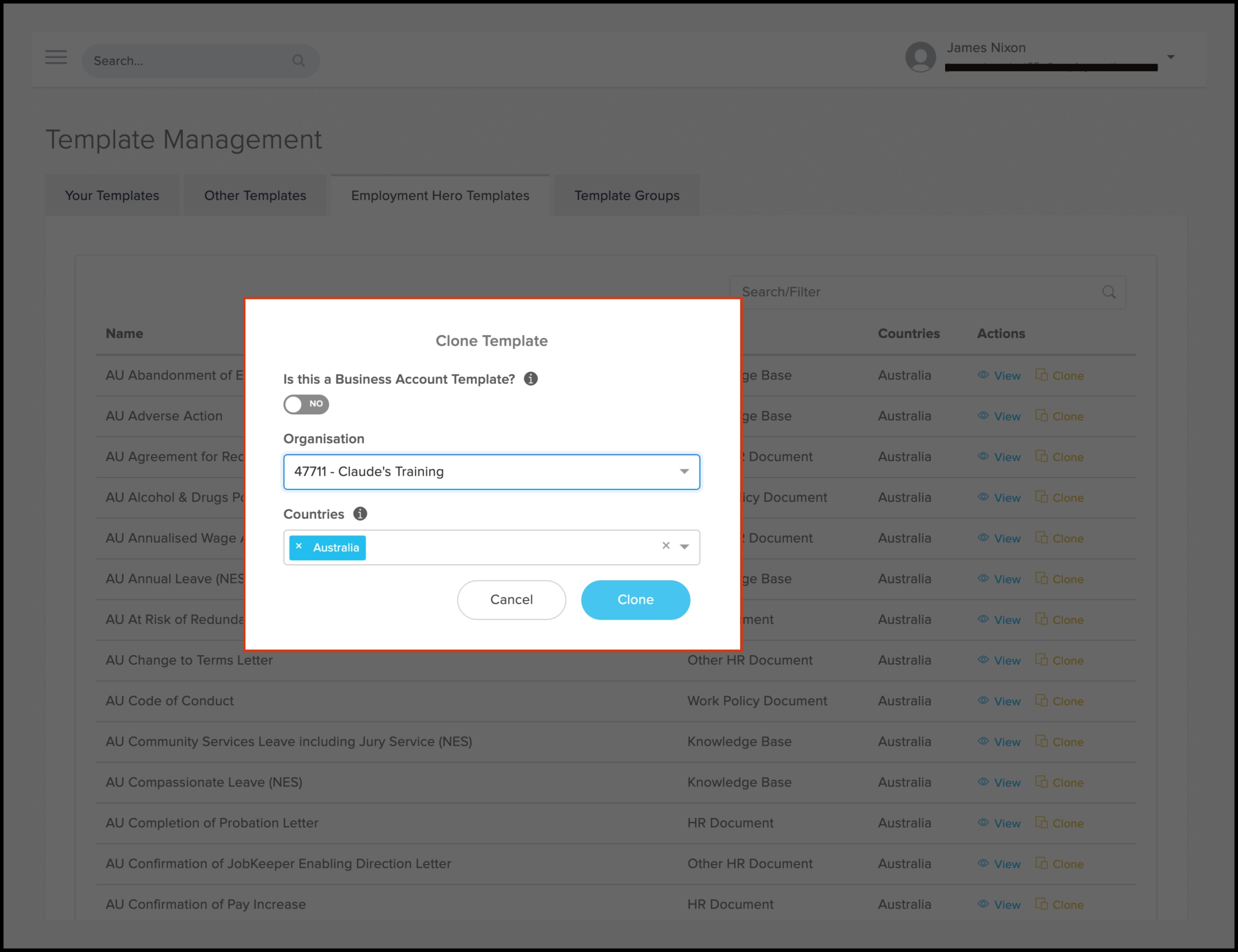Screen dimensions: 1238x952
Task: Clear all countries with the x icon
Action: pyautogui.click(x=666, y=545)
